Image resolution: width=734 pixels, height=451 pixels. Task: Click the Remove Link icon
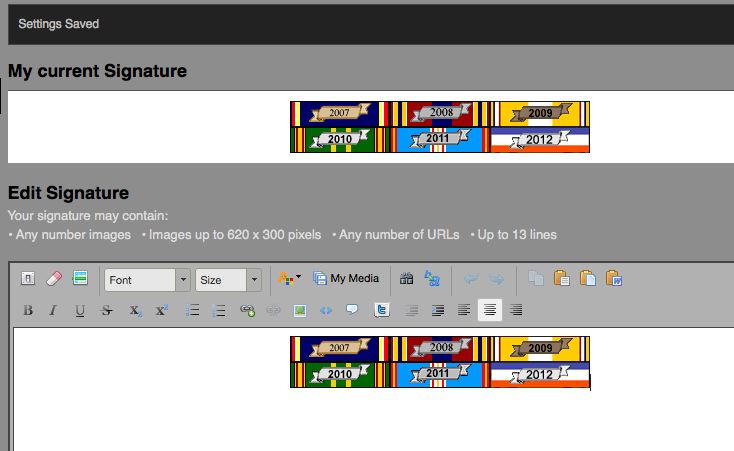pyautogui.click(x=273, y=310)
